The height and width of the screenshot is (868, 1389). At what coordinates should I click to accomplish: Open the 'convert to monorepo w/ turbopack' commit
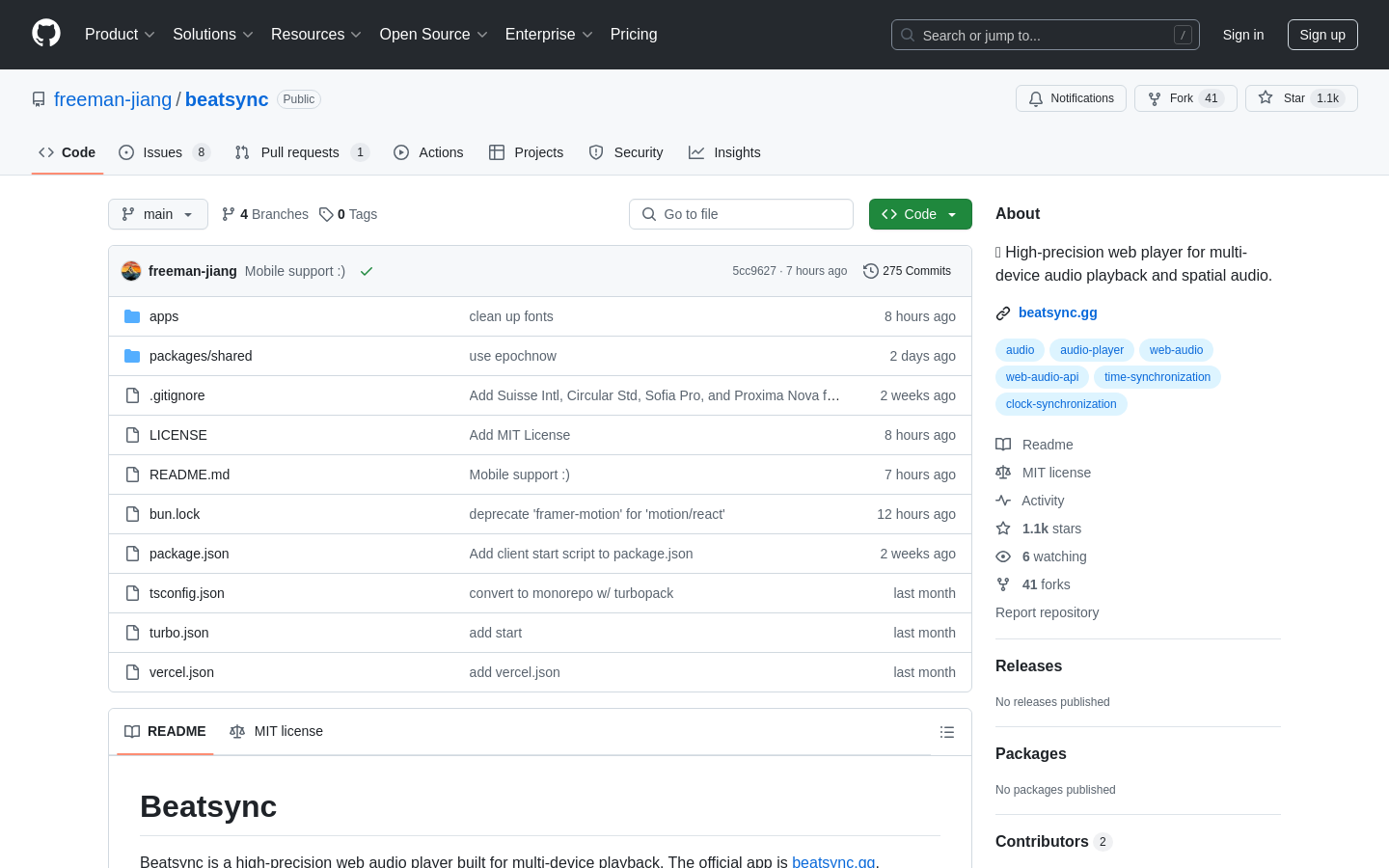(571, 593)
